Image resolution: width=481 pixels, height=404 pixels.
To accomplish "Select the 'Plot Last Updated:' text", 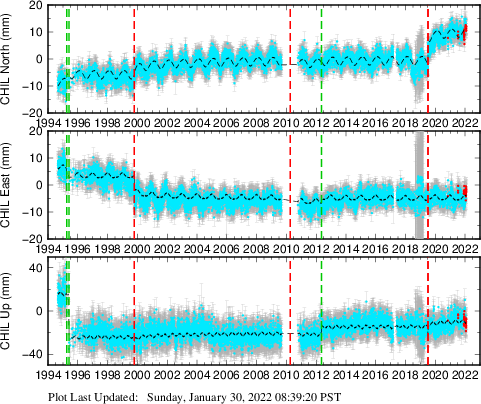I will tap(93, 397).
